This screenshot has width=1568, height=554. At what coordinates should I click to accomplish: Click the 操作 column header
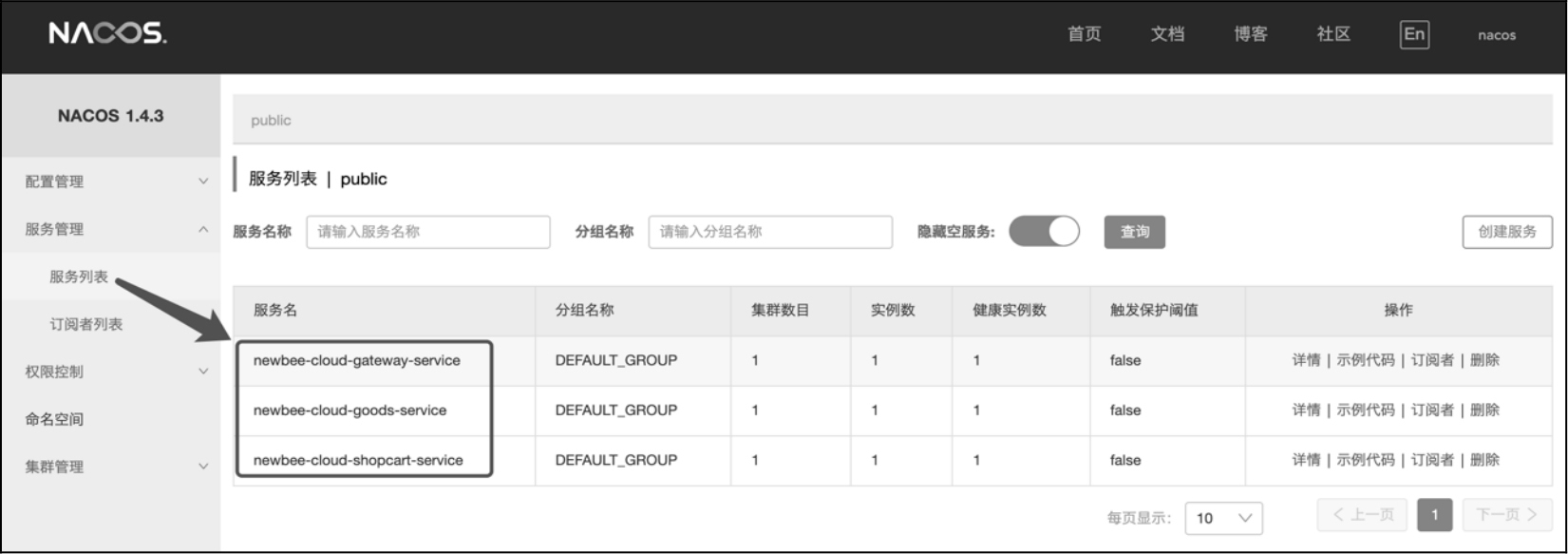(1398, 310)
